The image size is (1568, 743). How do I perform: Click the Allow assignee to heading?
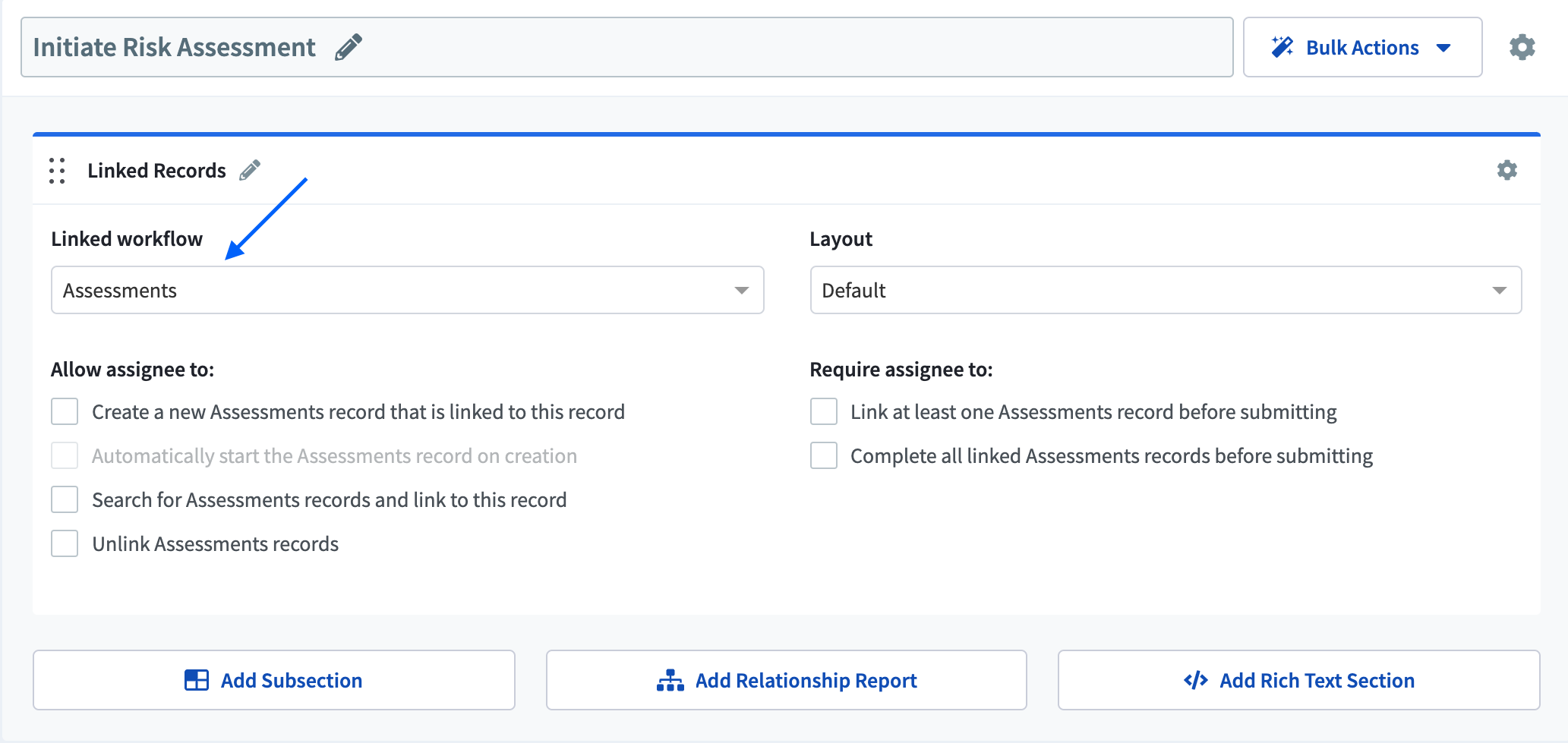(x=132, y=370)
